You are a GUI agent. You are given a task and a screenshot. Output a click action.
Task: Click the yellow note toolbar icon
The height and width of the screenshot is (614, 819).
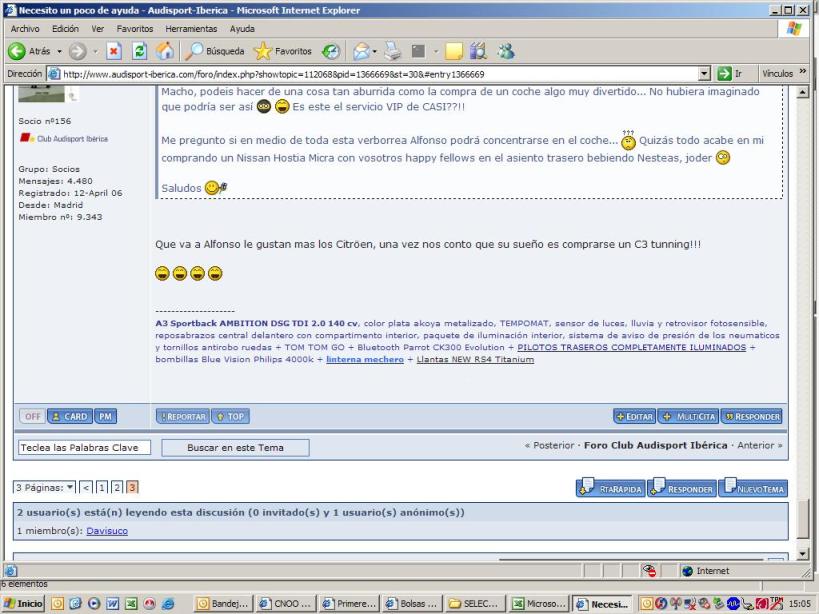coord(454,51)
